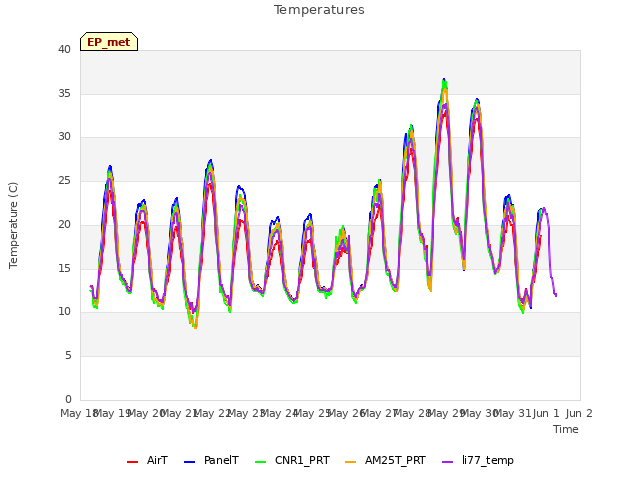640x480 pixels.
Task: Click the Jun 2 x-axis tick label
Action: (x=579, y=413)
